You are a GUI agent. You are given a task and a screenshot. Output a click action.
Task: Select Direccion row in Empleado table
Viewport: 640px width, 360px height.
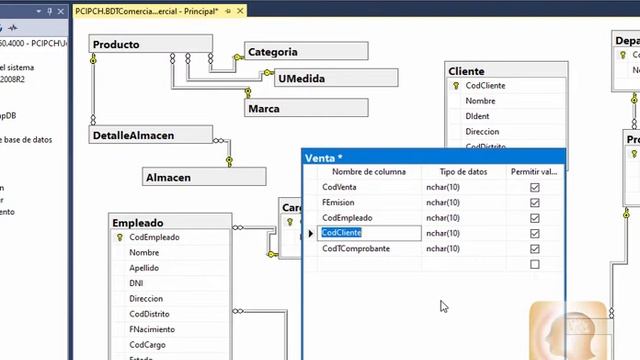(x=170, y=299)
